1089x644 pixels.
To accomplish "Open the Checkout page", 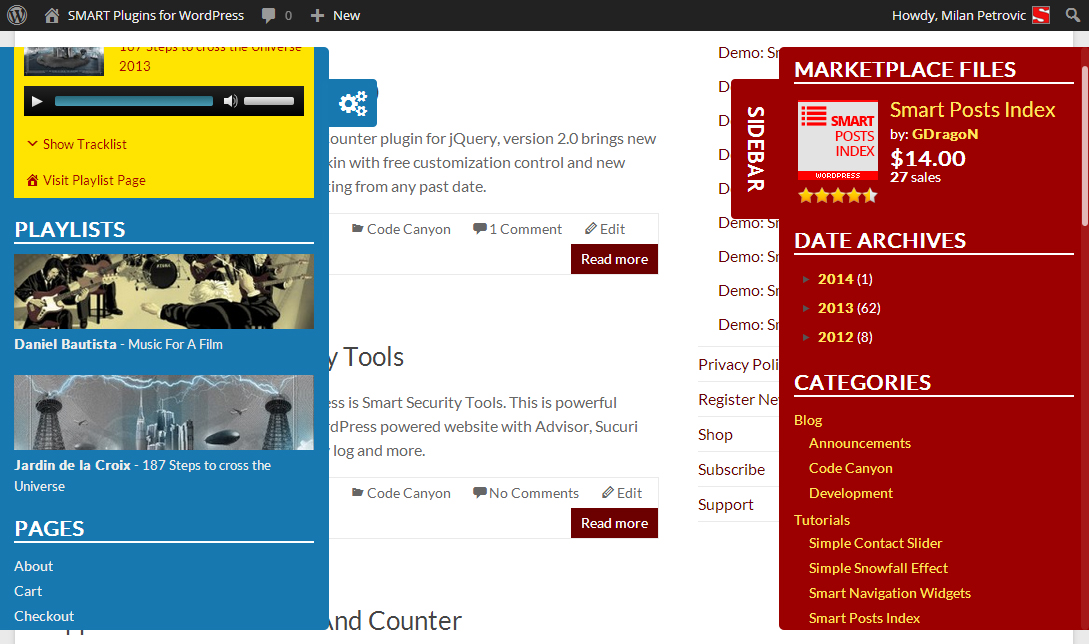I will [x=44, y=616].
